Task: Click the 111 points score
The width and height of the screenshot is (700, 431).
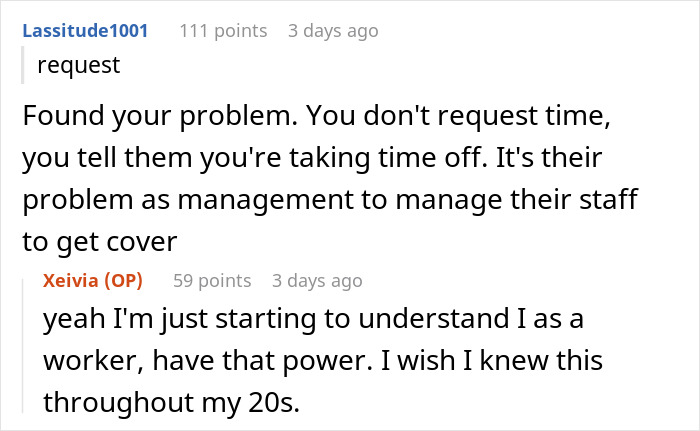Action: coord(223,31)
